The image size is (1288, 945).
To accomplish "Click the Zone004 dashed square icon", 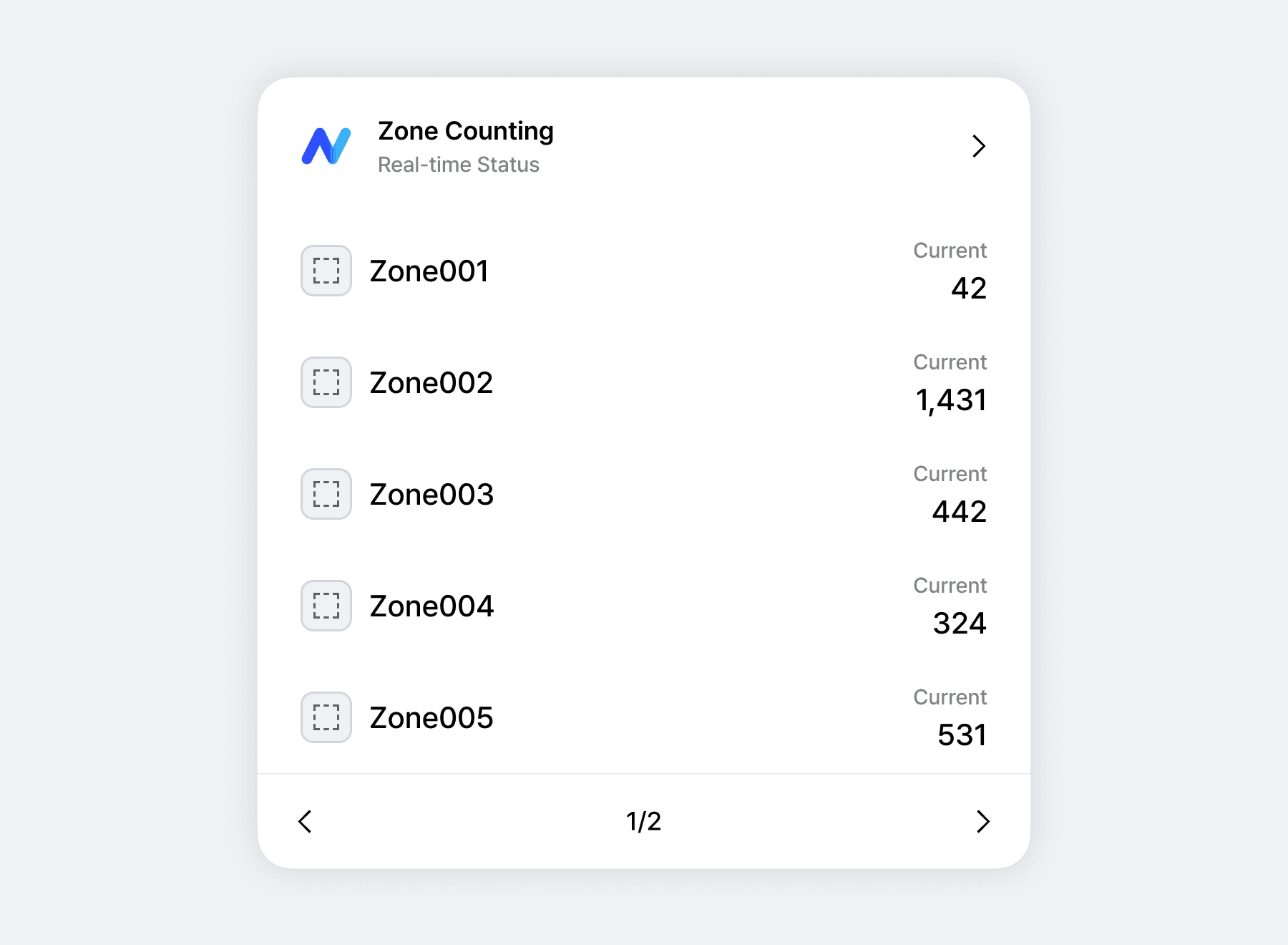I will pos(326,606).
